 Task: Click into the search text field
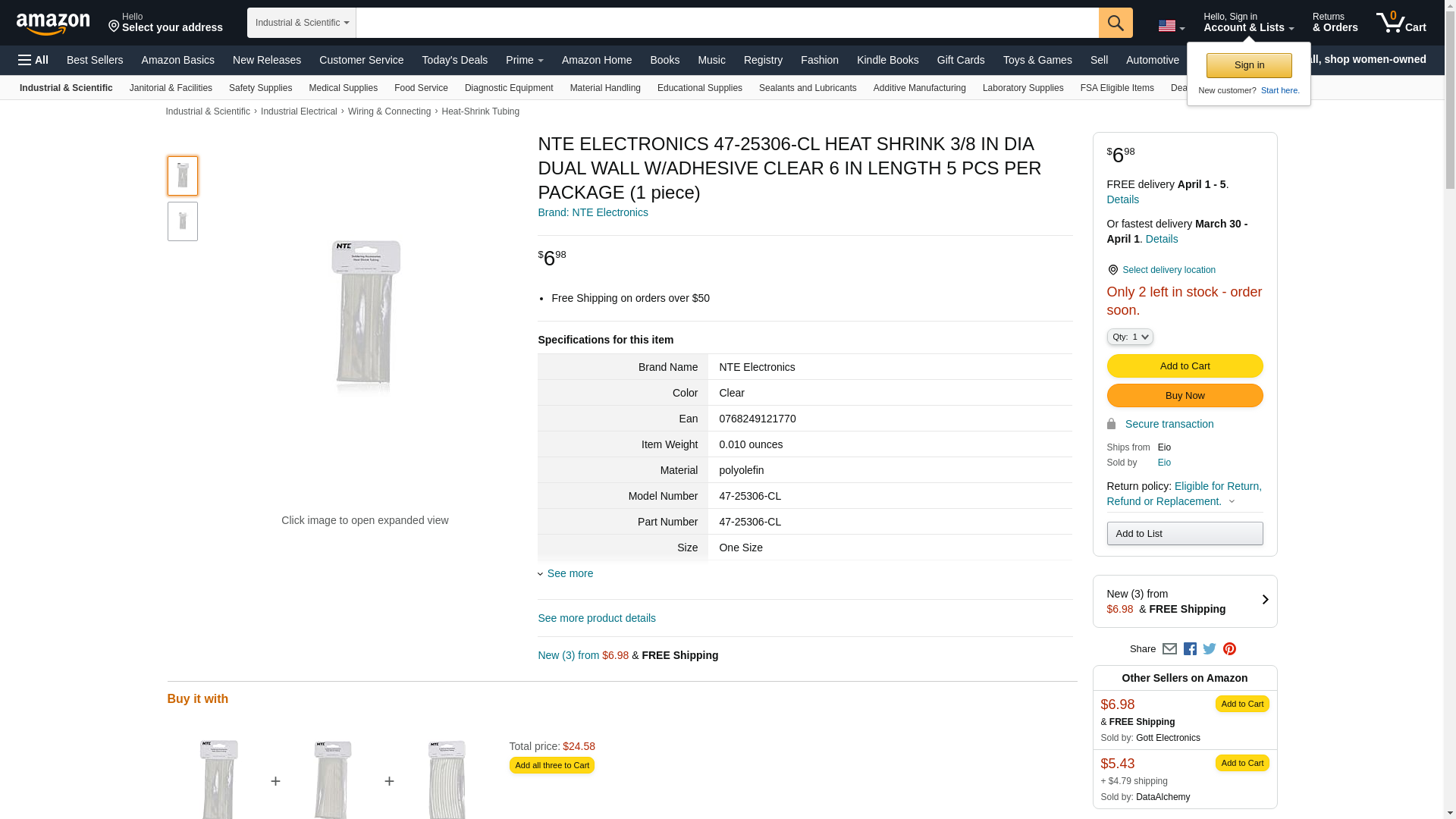pyautogui.click(x=726, y=23)
